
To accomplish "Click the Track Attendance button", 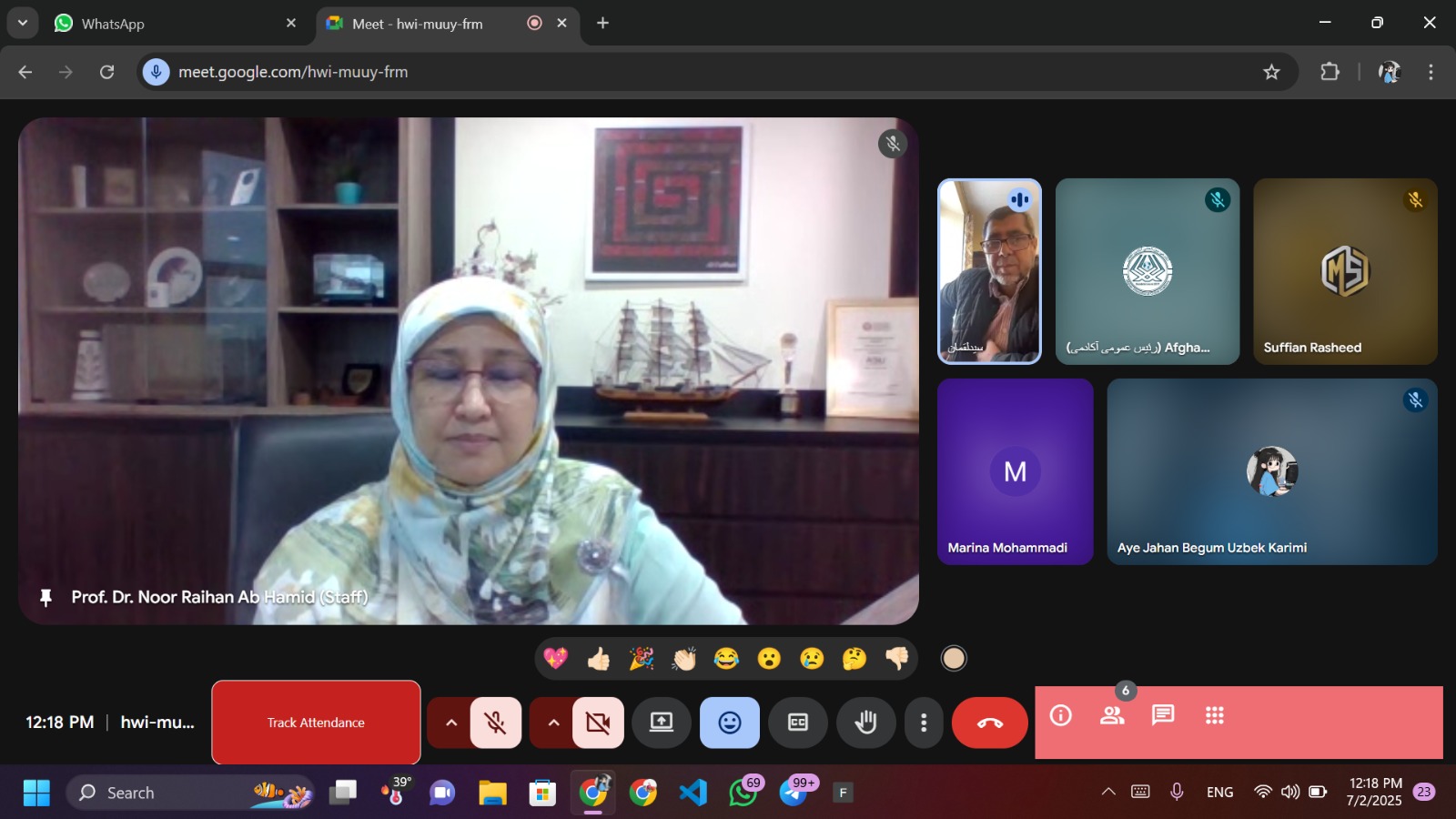I will [316, 723].
